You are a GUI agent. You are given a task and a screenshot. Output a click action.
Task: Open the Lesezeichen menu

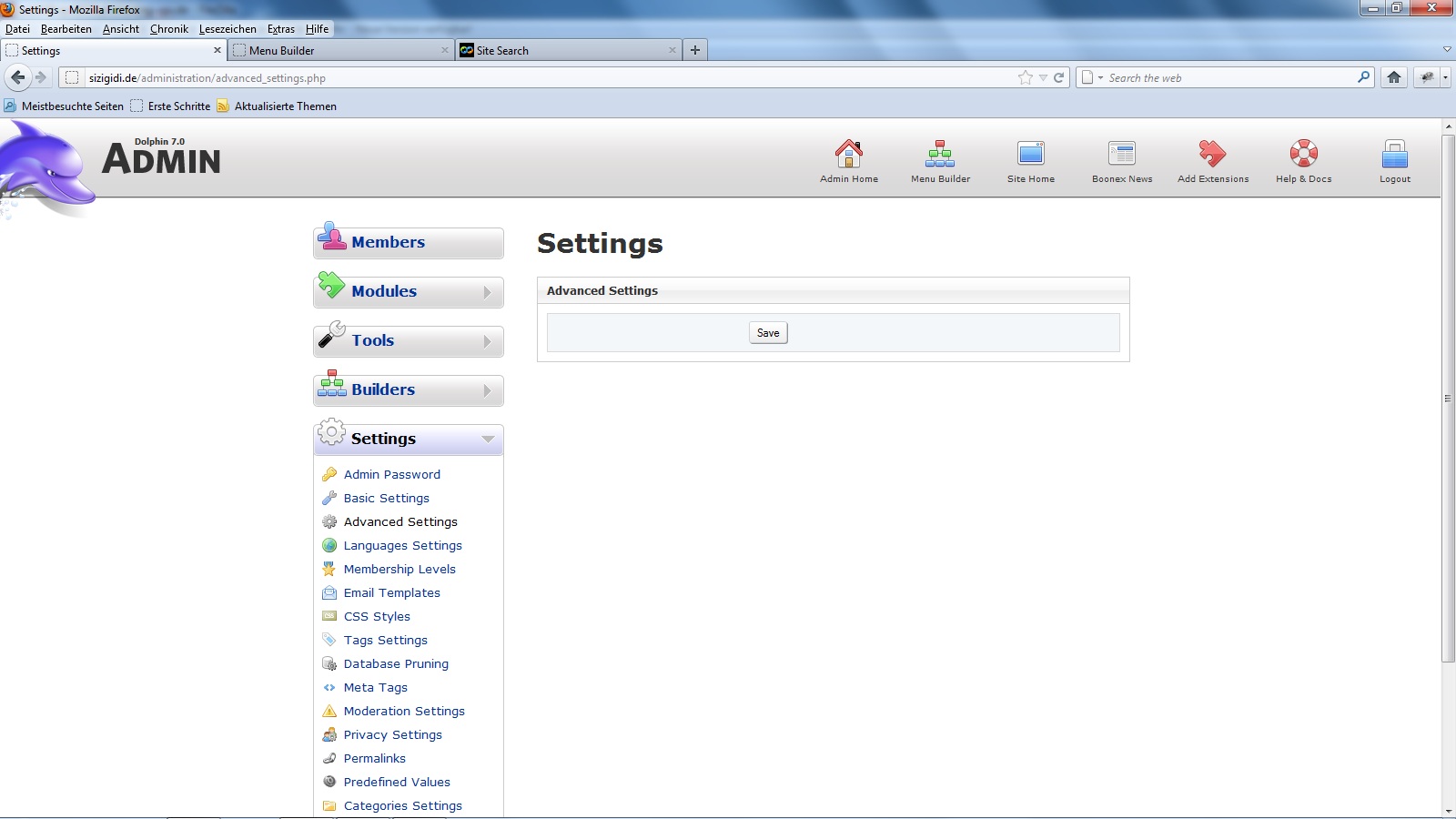pos(227,29)
